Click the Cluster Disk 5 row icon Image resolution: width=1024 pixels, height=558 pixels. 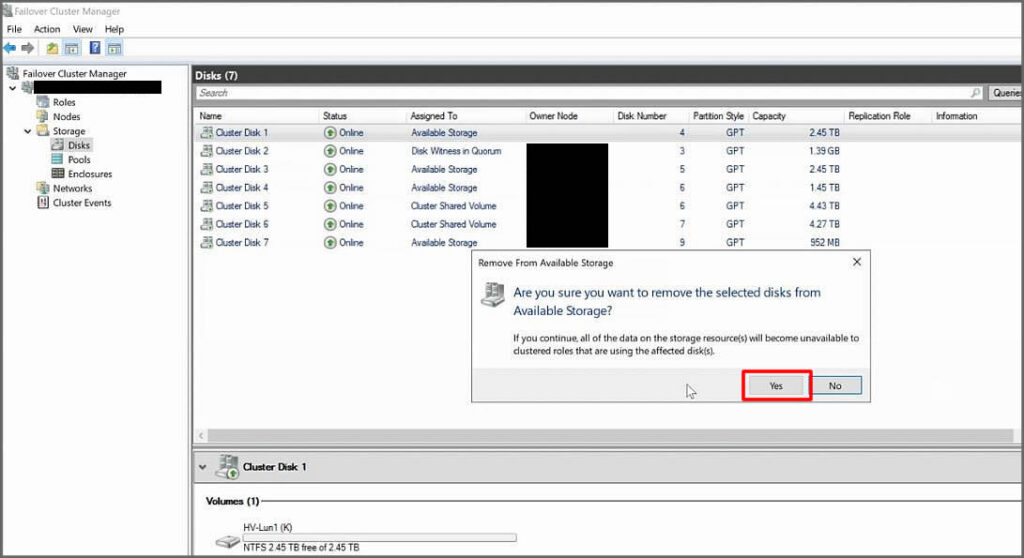tap(206, 206)
